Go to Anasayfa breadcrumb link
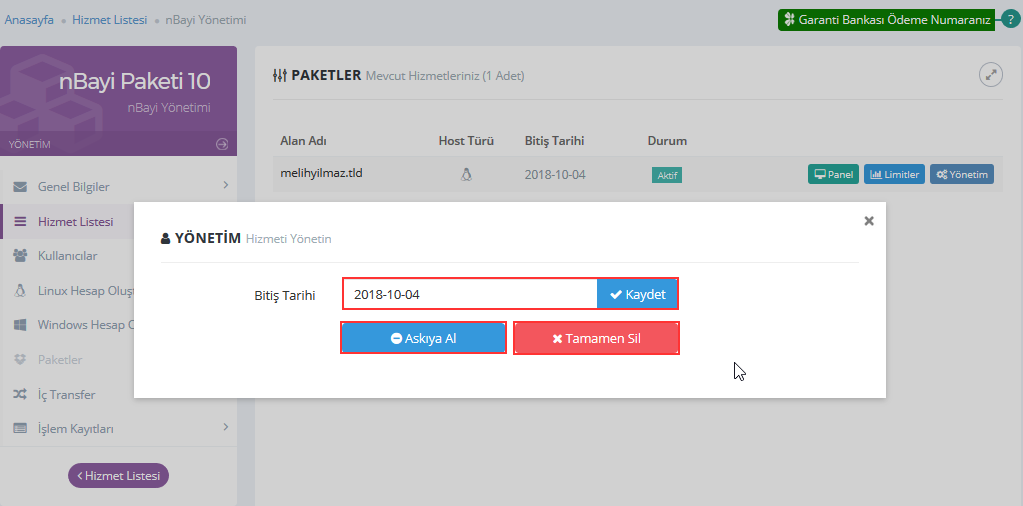Screen dimensions: 1023x506 (29, 20)
